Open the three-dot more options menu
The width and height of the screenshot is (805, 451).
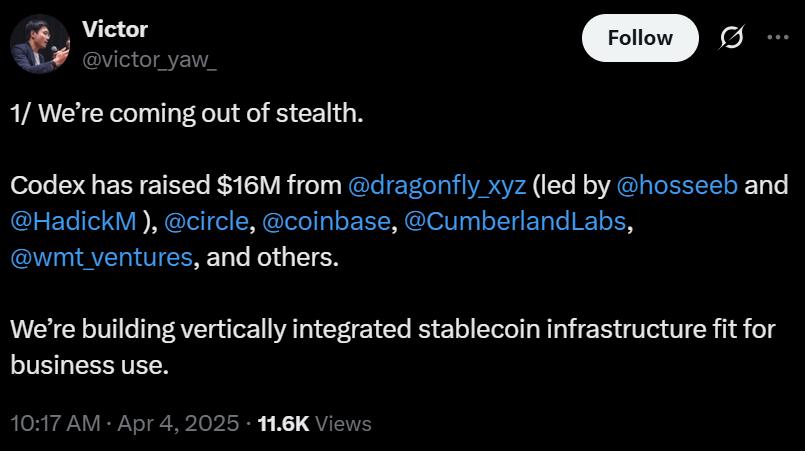point(778,38)
